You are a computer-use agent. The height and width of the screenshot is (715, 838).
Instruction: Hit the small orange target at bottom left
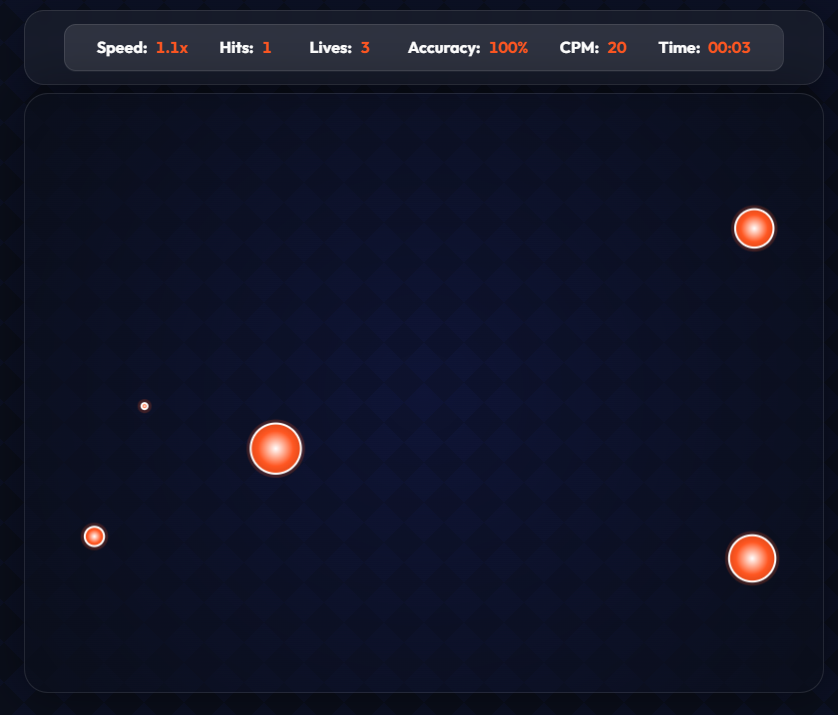coord(95,537)
